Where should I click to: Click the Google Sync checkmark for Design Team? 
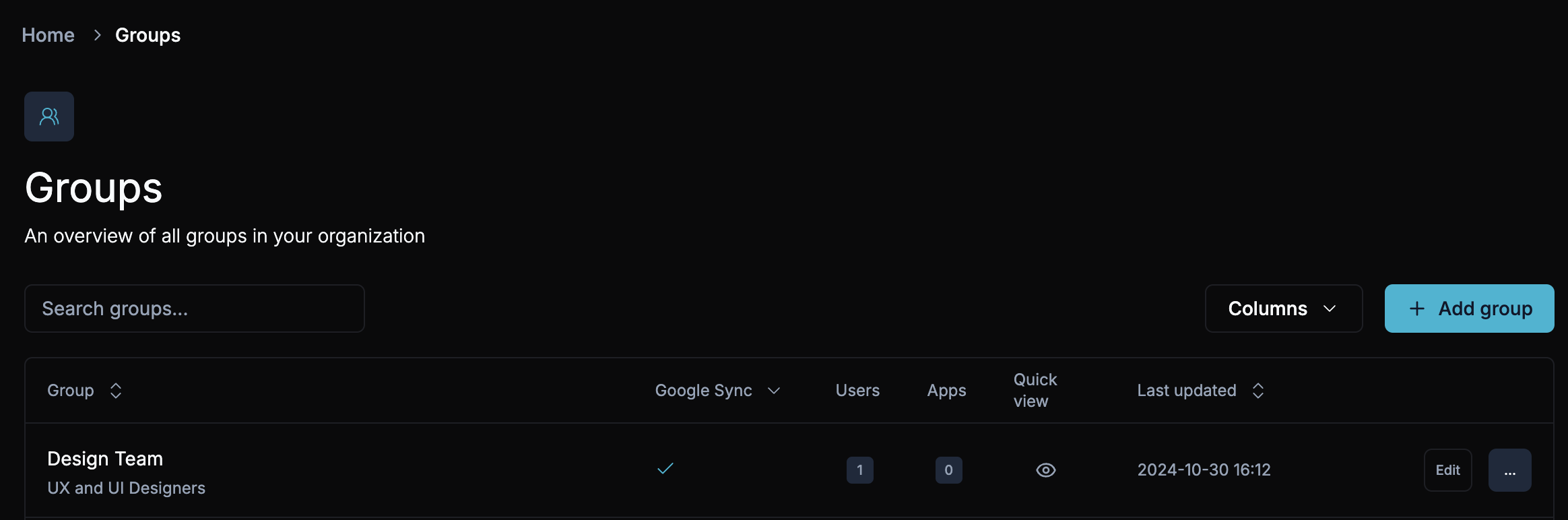665,469
